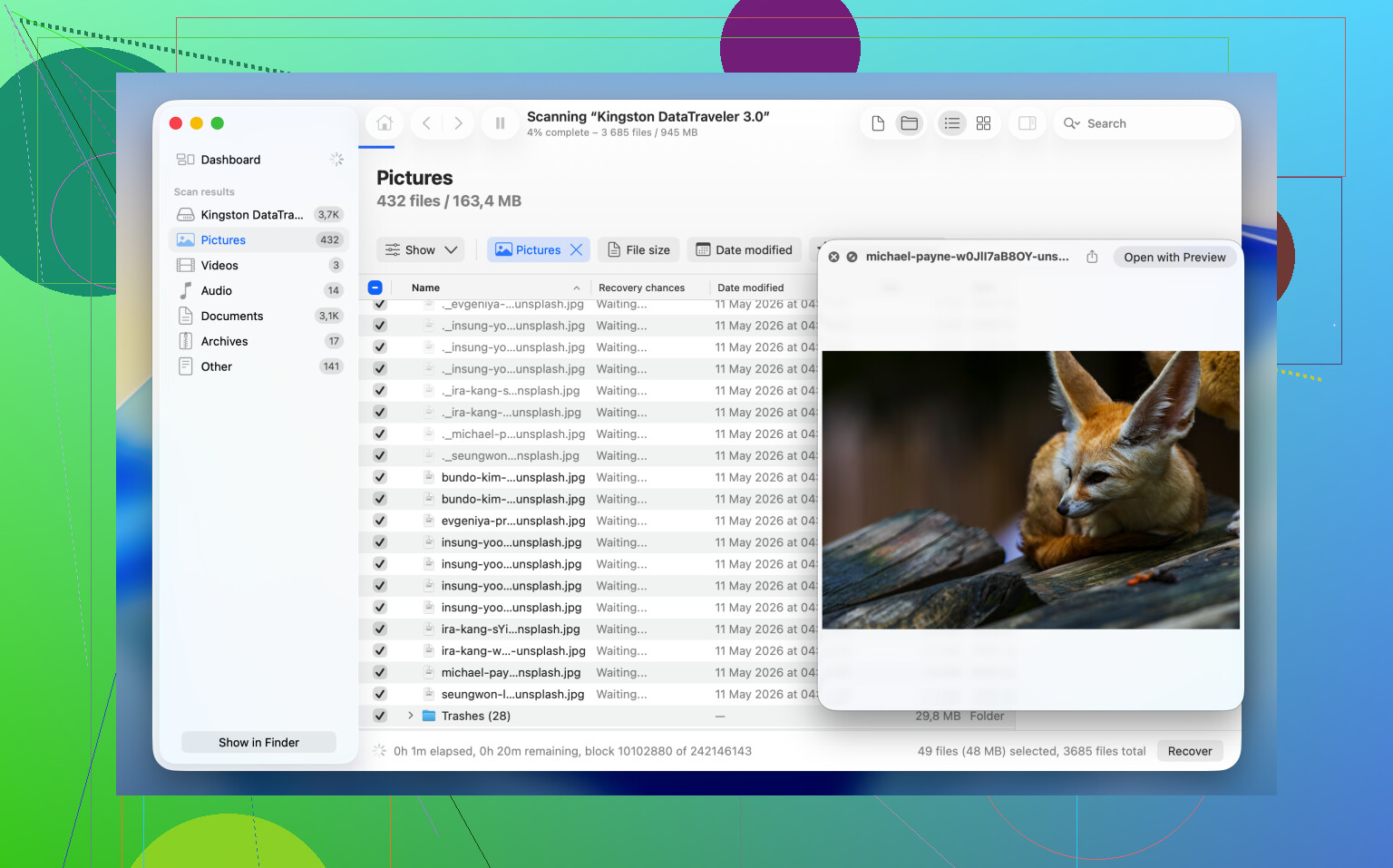Click the Search field
Viewport: 1393px width, 868px height.
tap(1145, 123)
